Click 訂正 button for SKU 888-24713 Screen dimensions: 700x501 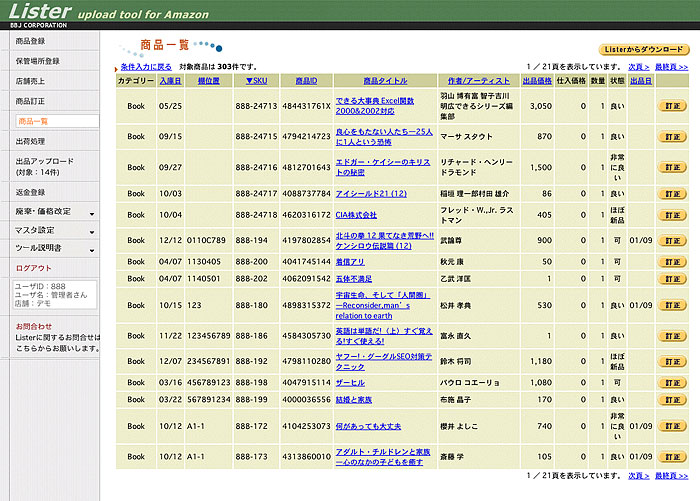[672, 106]
